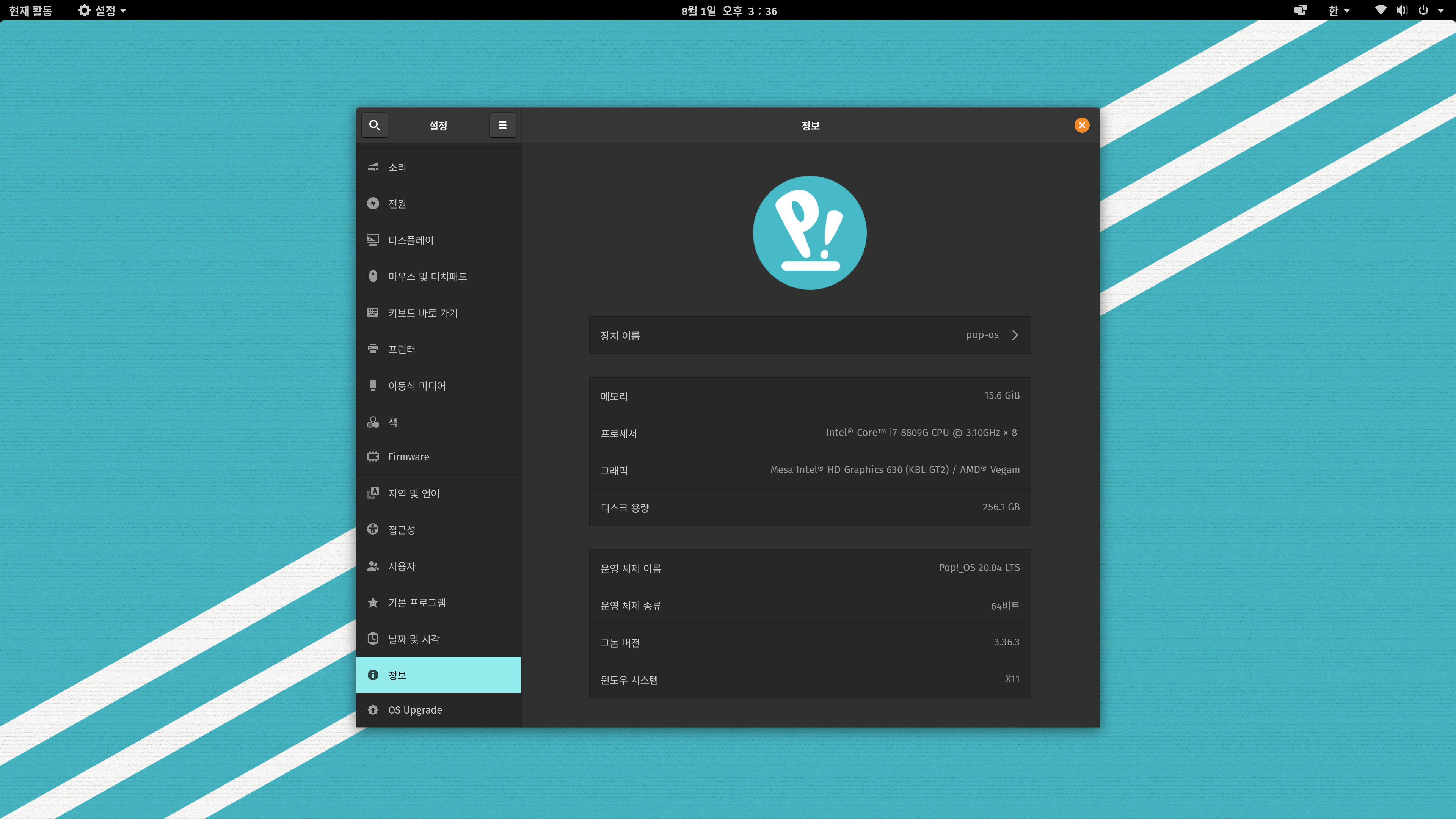Open Mouse and Touchpad icon entry
This screenshot has width=1456, height=819.
tap(373, 276)
